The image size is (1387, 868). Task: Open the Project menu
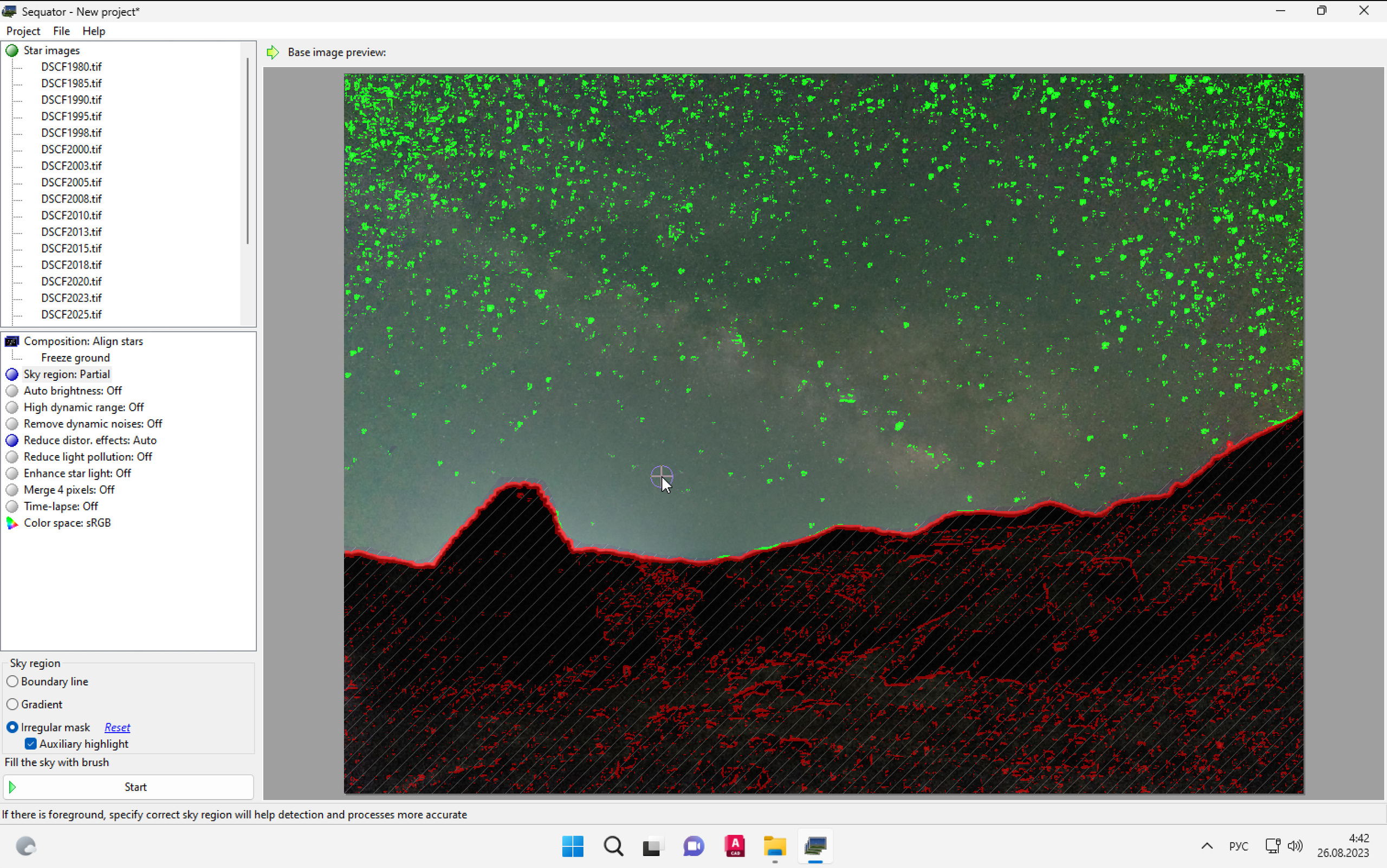coord(23,31)
